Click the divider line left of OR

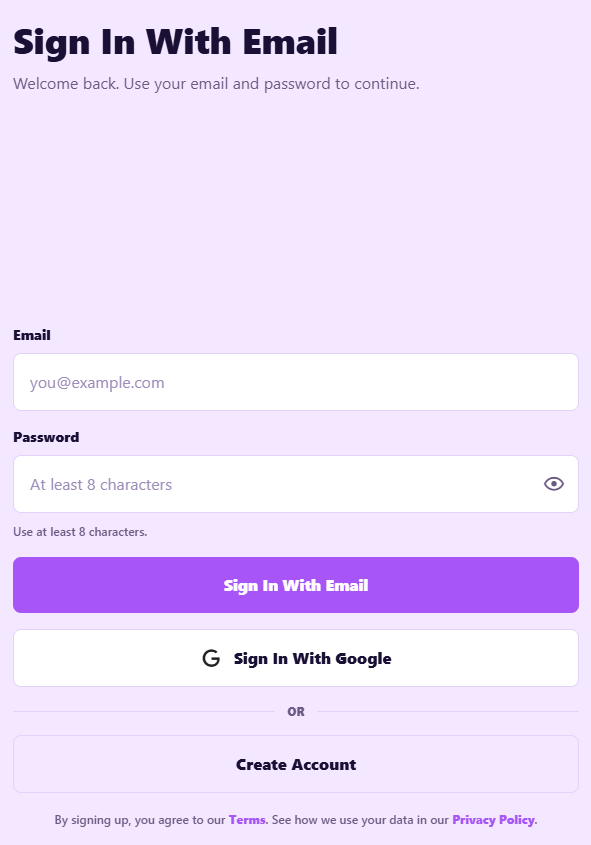coord(144,711)
